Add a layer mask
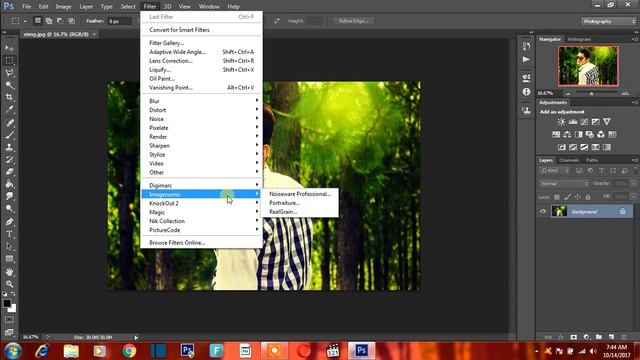 tap(574, 337)
